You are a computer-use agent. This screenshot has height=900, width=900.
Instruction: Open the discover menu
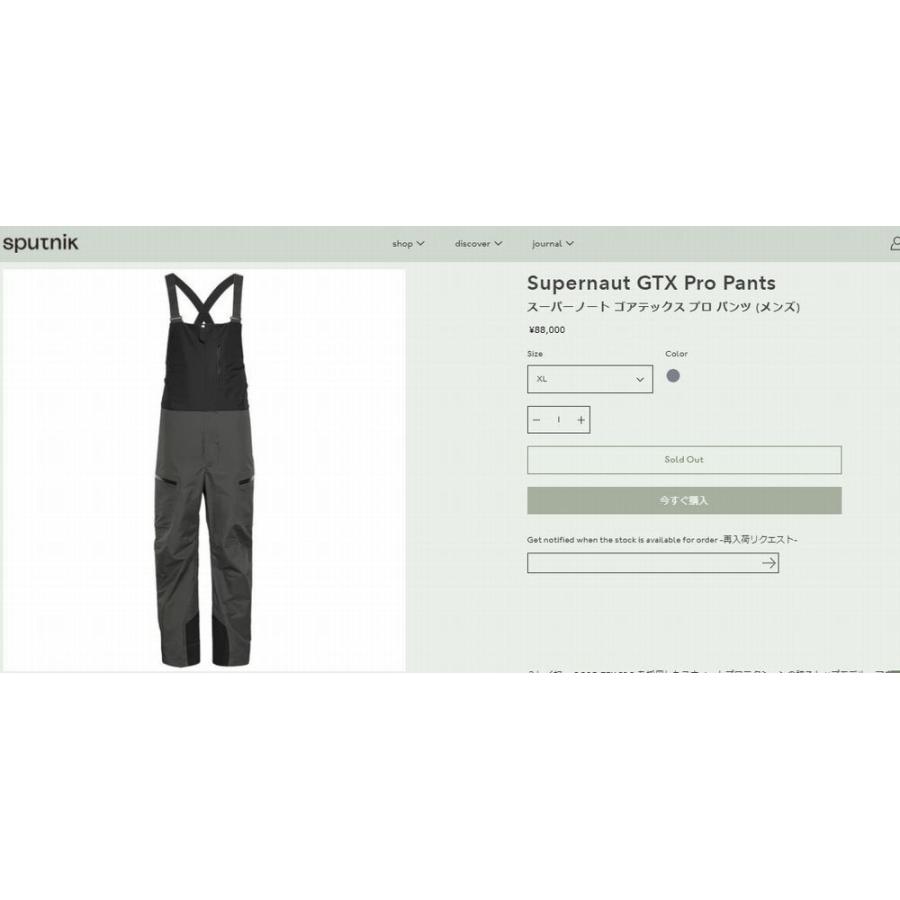pos(478,243)
